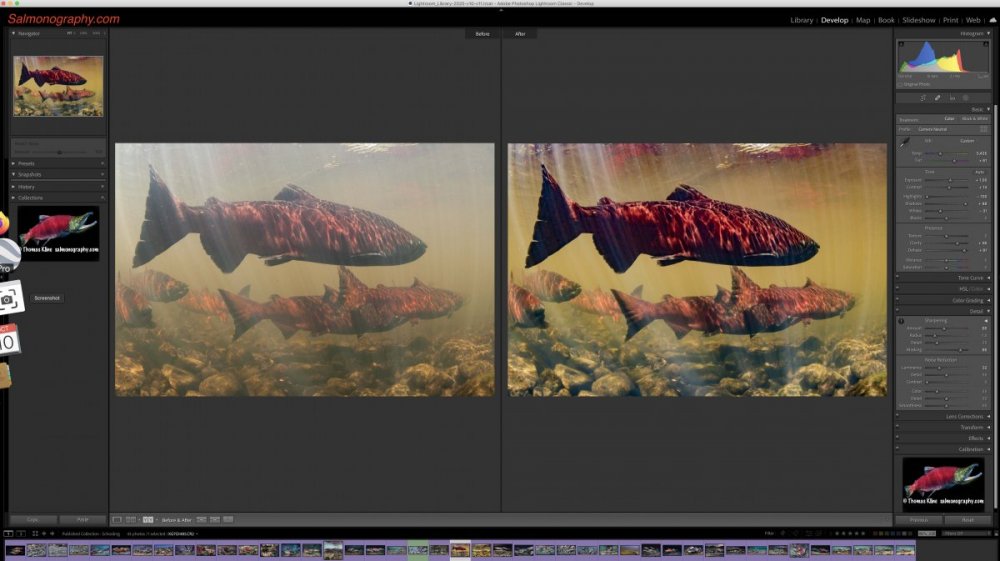Open the cloud sync status icon
Screen dimensions: 1000x561
pyautogui.click(x=992, y=20)
